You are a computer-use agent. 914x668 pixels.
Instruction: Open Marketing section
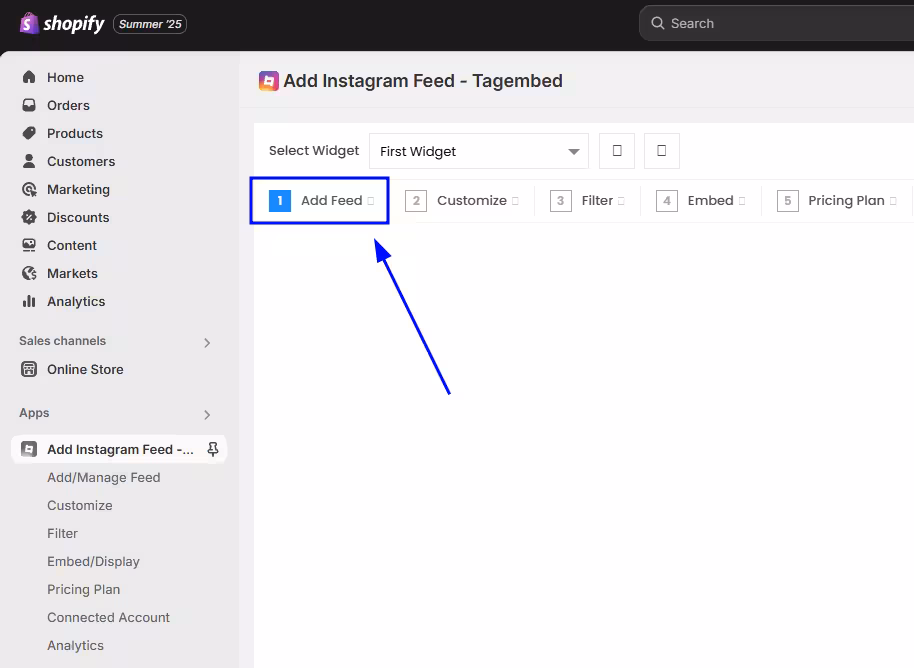[x=78, y=189]
